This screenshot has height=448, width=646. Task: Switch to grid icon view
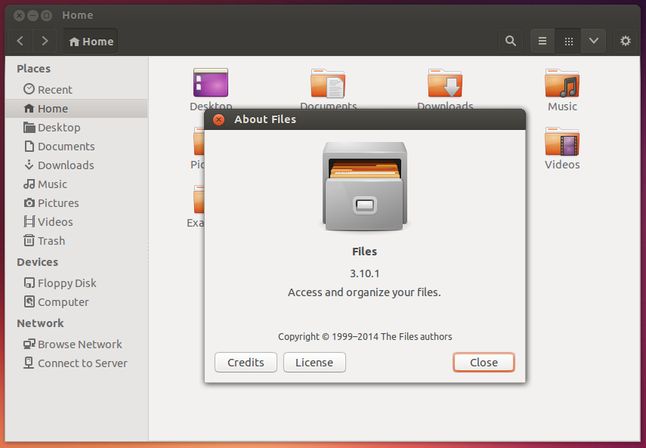tap(569, 41)
